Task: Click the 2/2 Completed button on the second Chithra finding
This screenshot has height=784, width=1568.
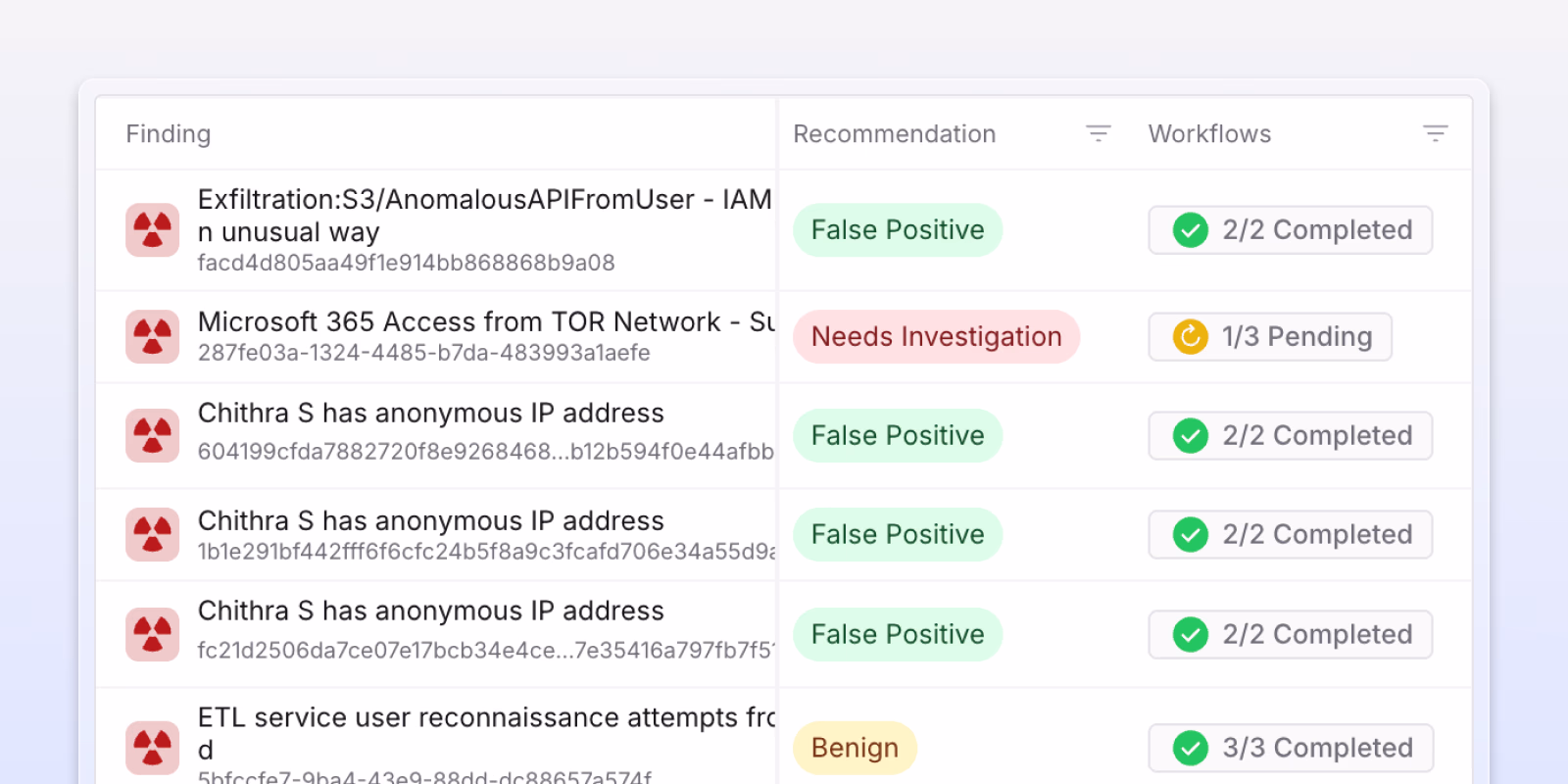Action: pos(1290,534)
